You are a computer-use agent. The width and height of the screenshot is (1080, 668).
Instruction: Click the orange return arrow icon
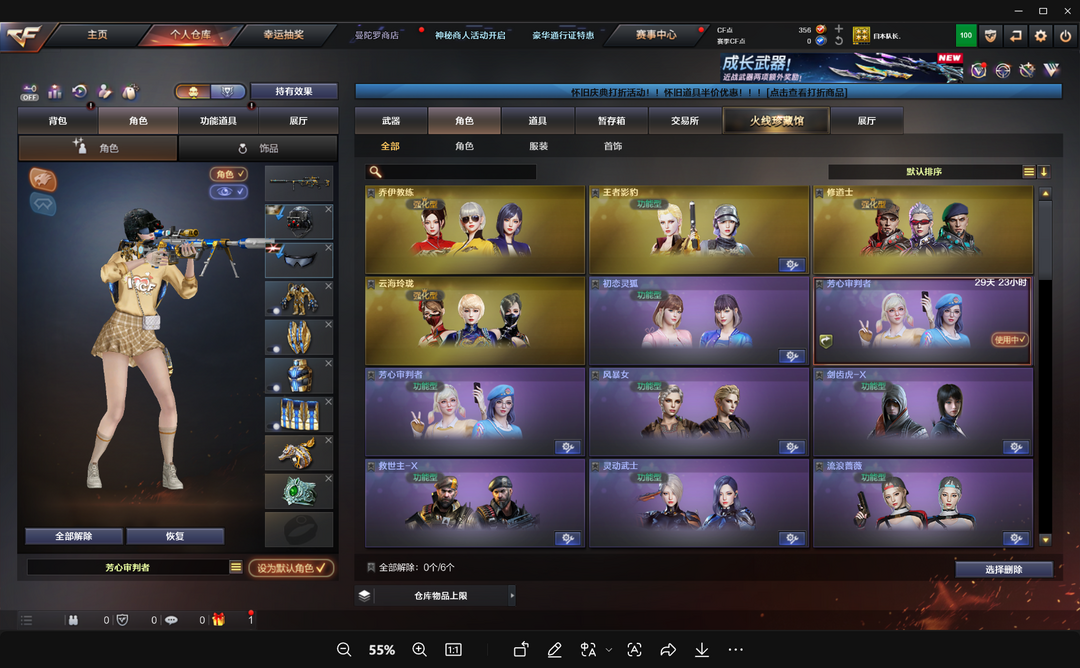(1016, 35)
